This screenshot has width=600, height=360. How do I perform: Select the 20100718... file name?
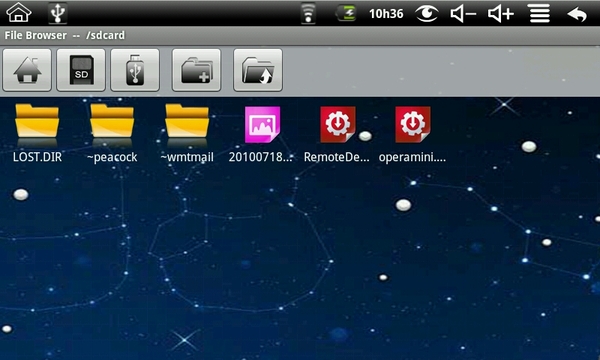261,157
